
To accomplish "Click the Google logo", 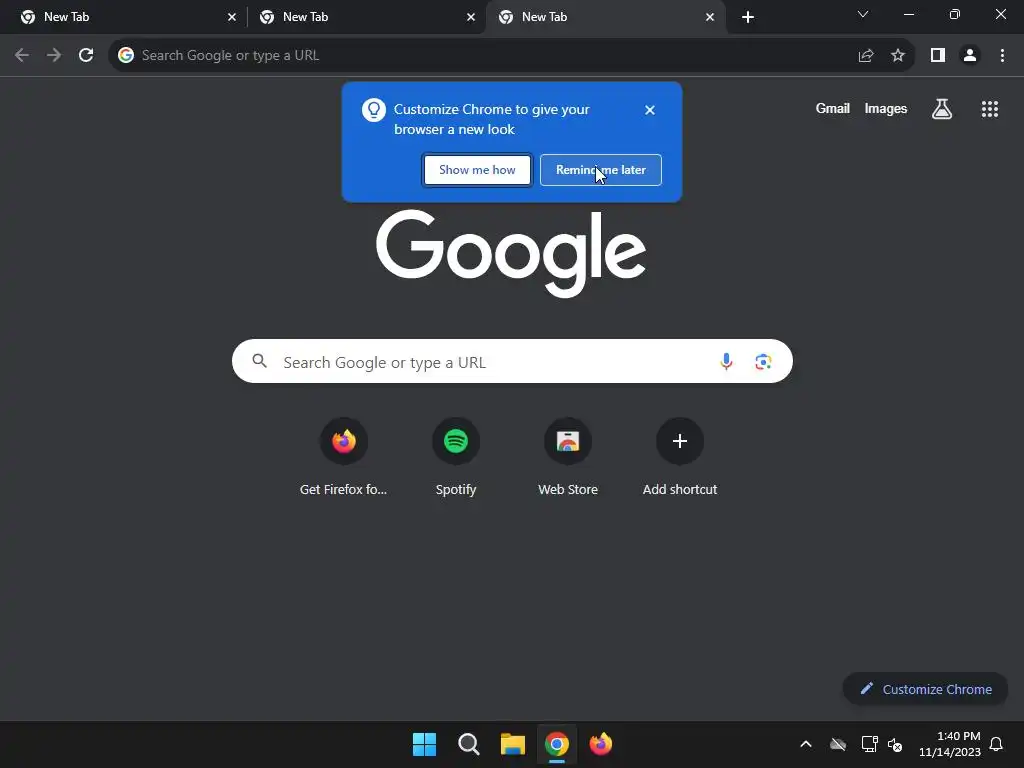I will (x=511, y=253).
